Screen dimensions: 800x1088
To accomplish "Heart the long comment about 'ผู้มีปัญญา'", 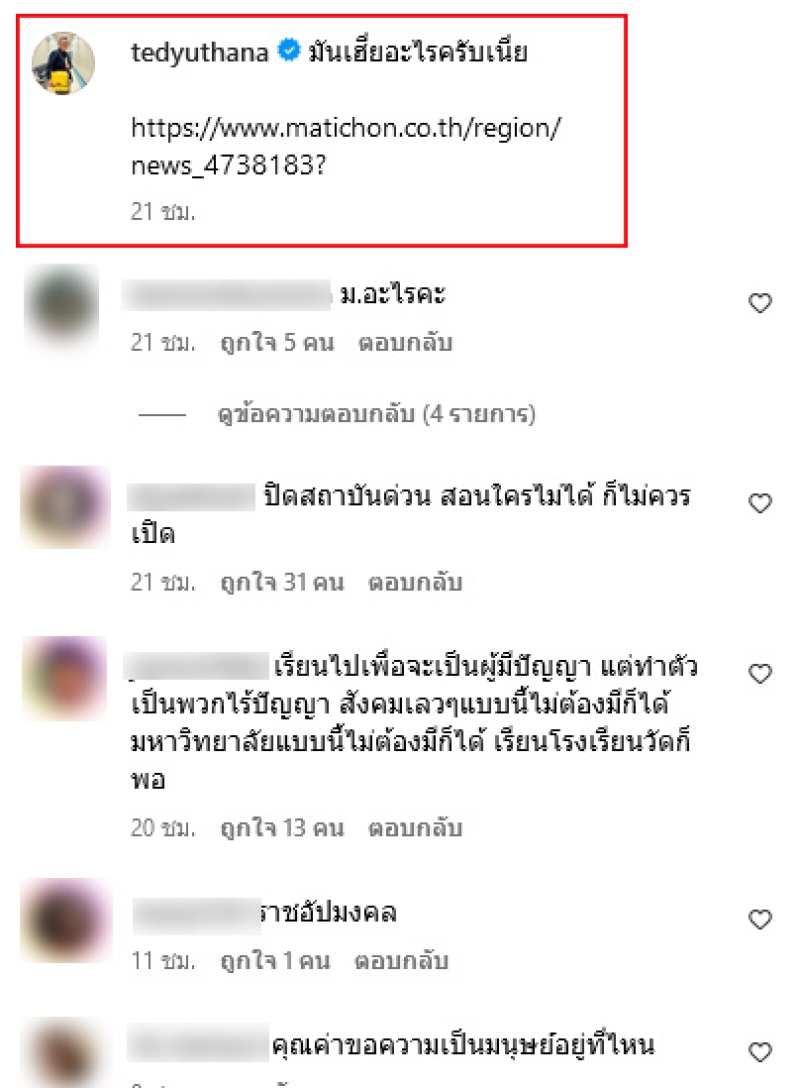I will click(x=760, y=674).
